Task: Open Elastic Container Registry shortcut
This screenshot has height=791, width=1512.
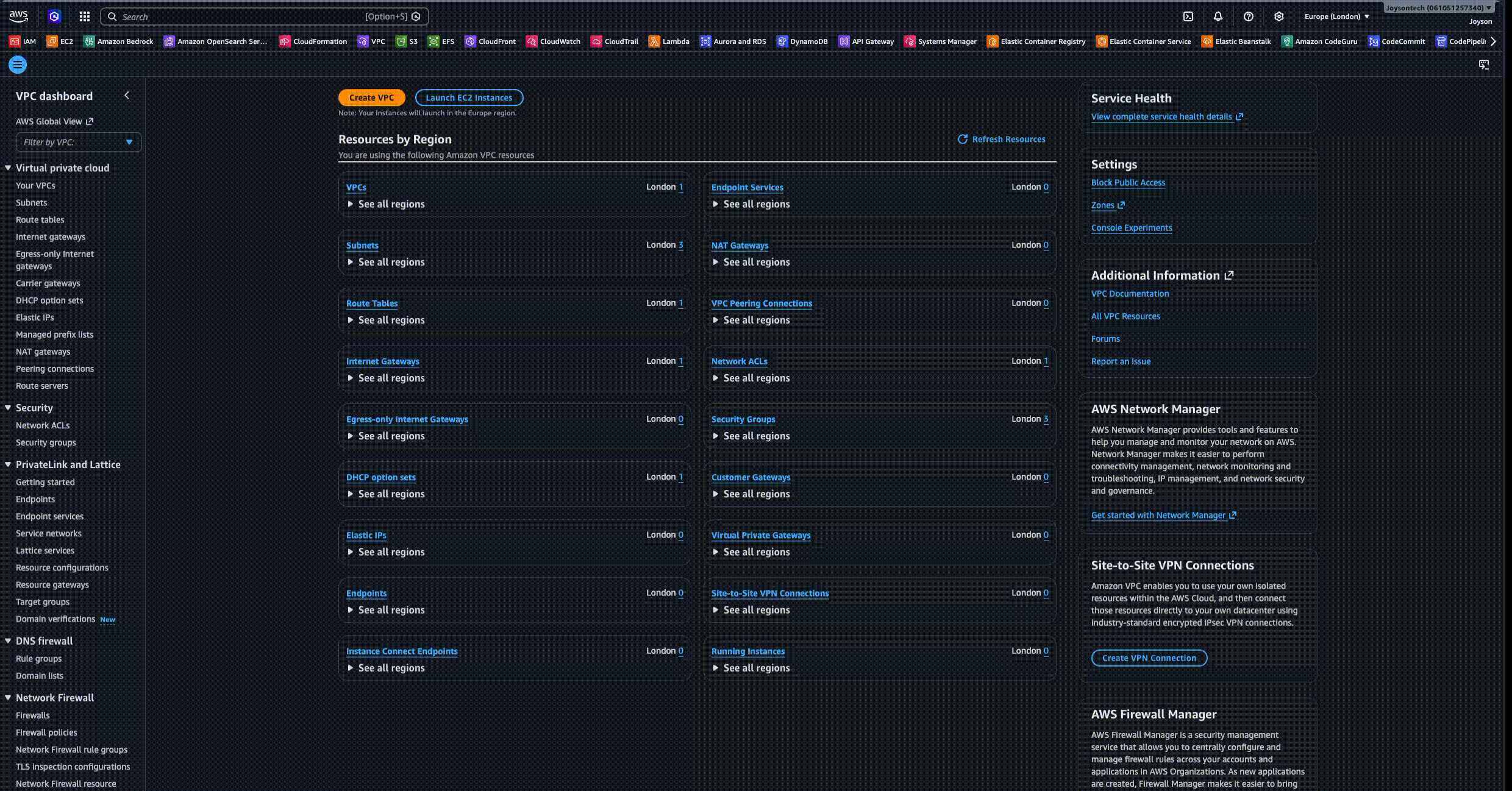Action: 1036,41
